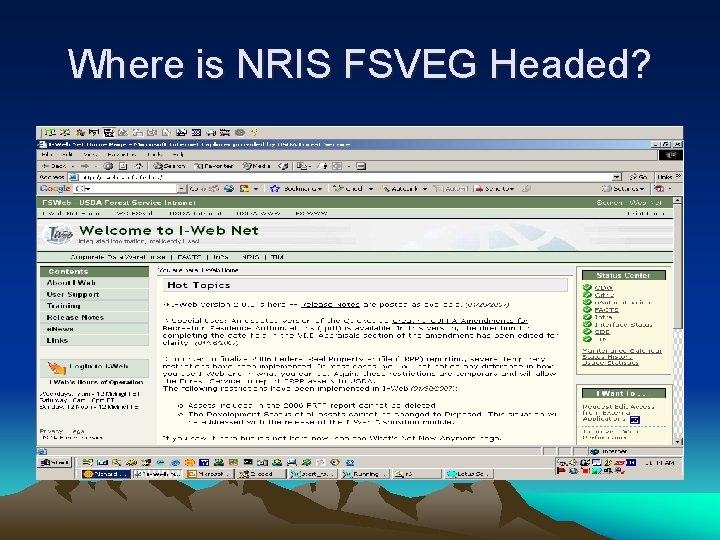The height and width of the screenshot is (540, 720).
Task: Switch to I-Web taskbar window button
Action: (x=158, y=474)
